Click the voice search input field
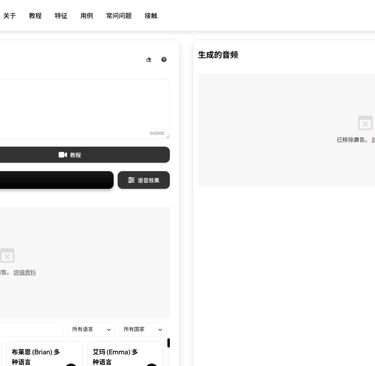 (x=31, y=329)
